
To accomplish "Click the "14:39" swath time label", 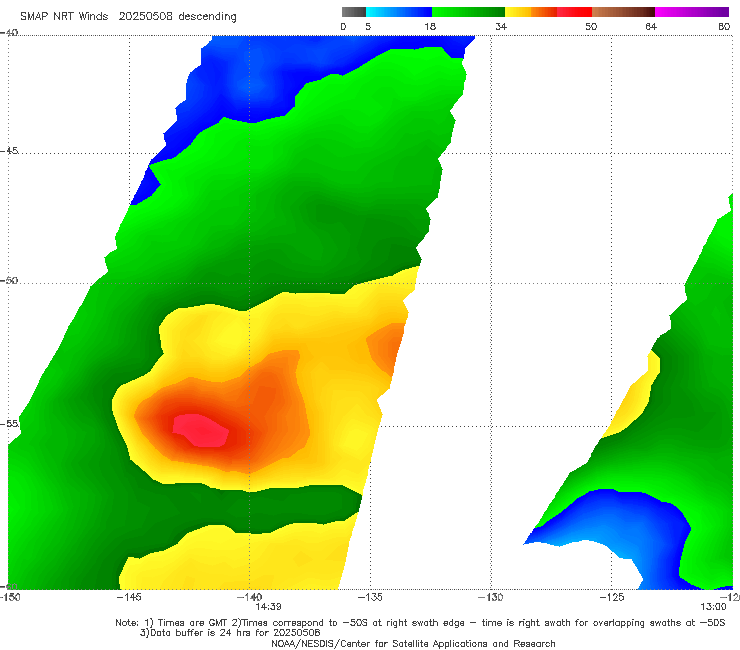I will pyautogui.click(x=269, y=607).
